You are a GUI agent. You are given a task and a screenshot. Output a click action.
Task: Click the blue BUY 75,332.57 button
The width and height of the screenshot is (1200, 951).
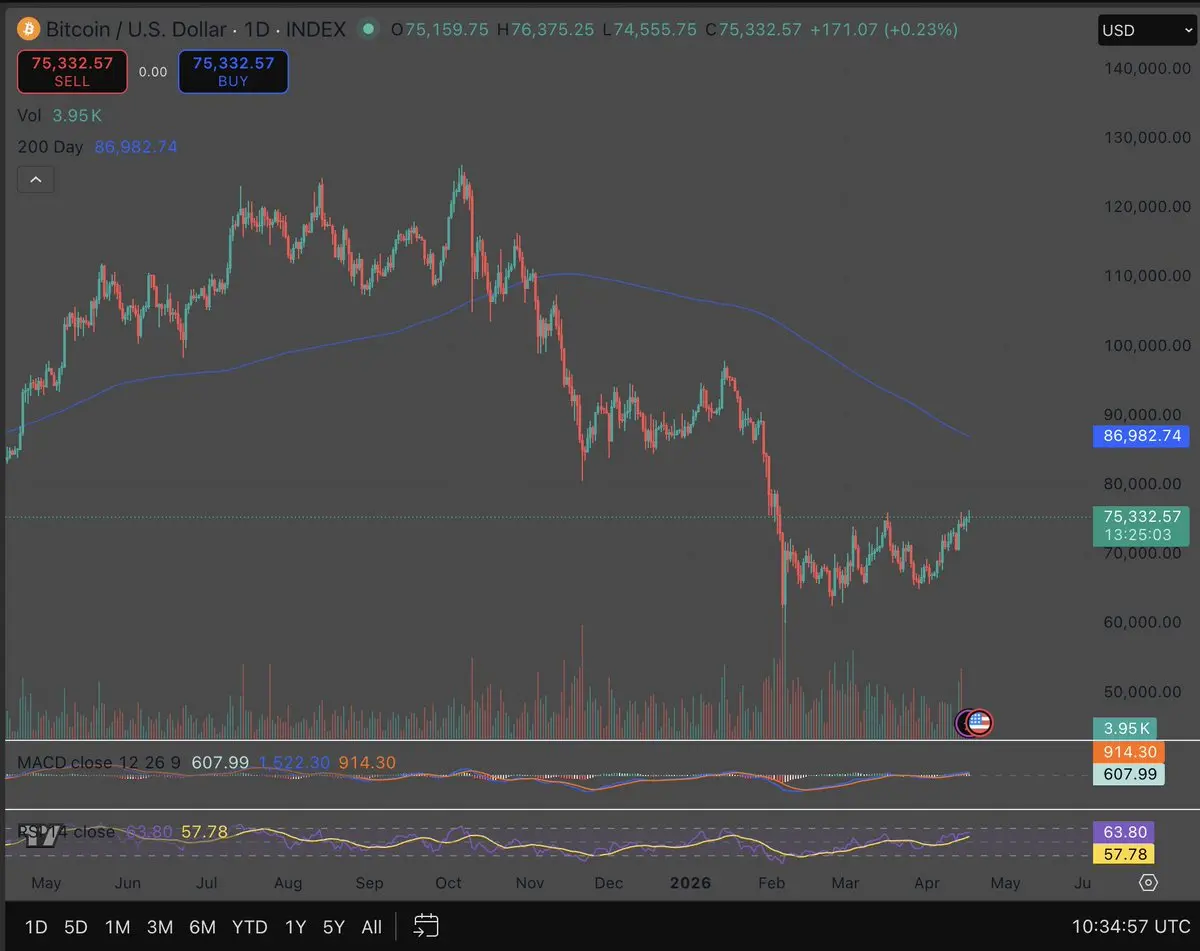click(x=233, y=72)
